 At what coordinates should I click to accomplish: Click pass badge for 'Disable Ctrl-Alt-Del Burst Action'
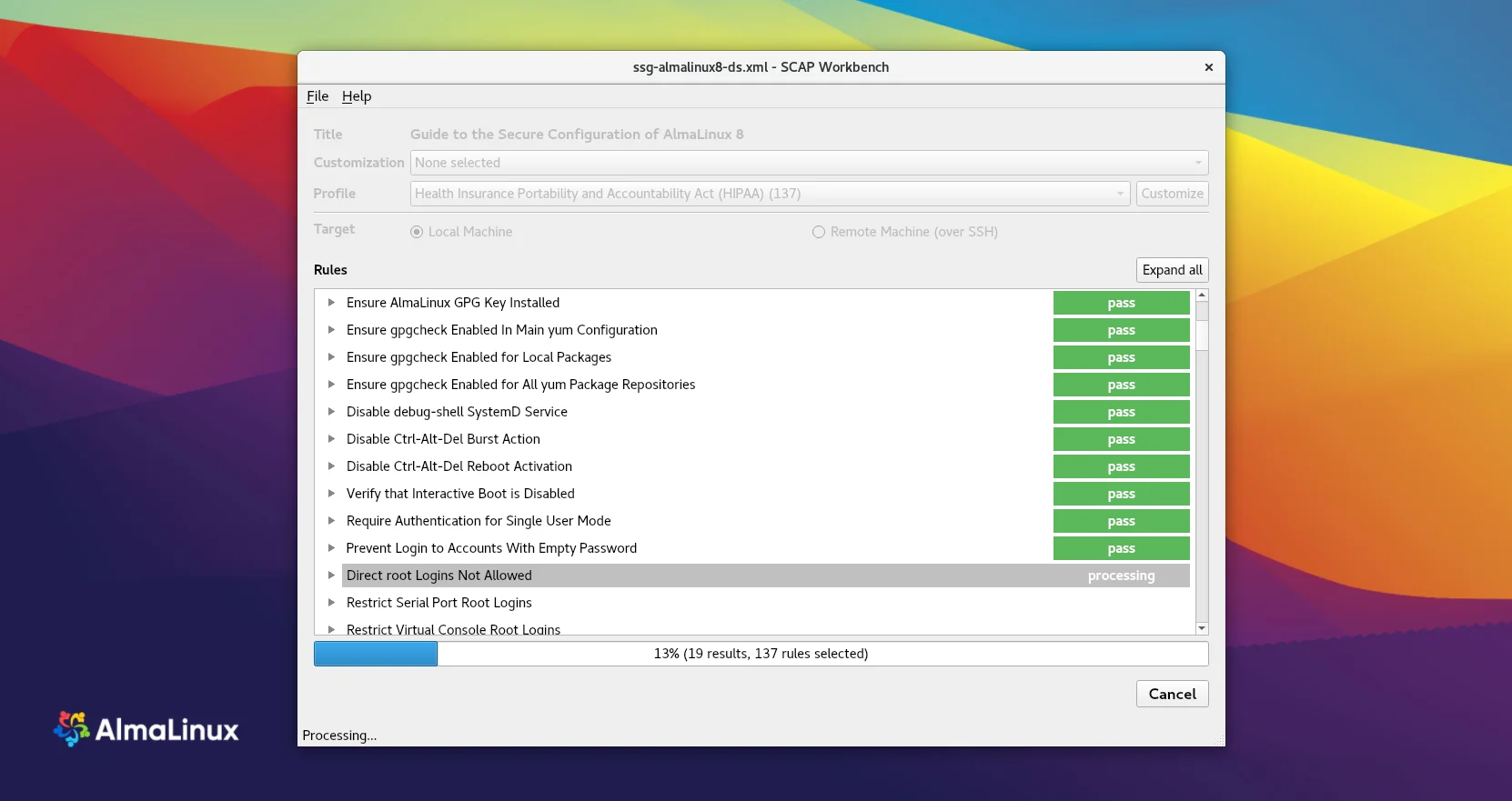1121,439
